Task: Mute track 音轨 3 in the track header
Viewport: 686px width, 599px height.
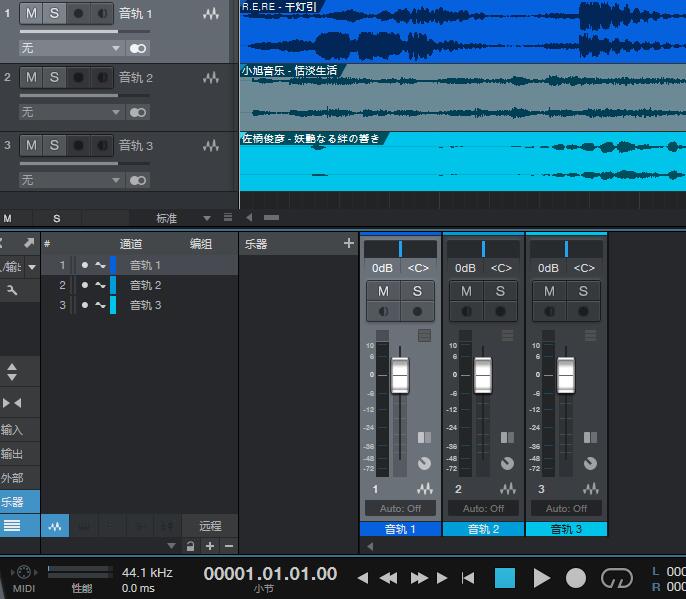Action: 31,145
